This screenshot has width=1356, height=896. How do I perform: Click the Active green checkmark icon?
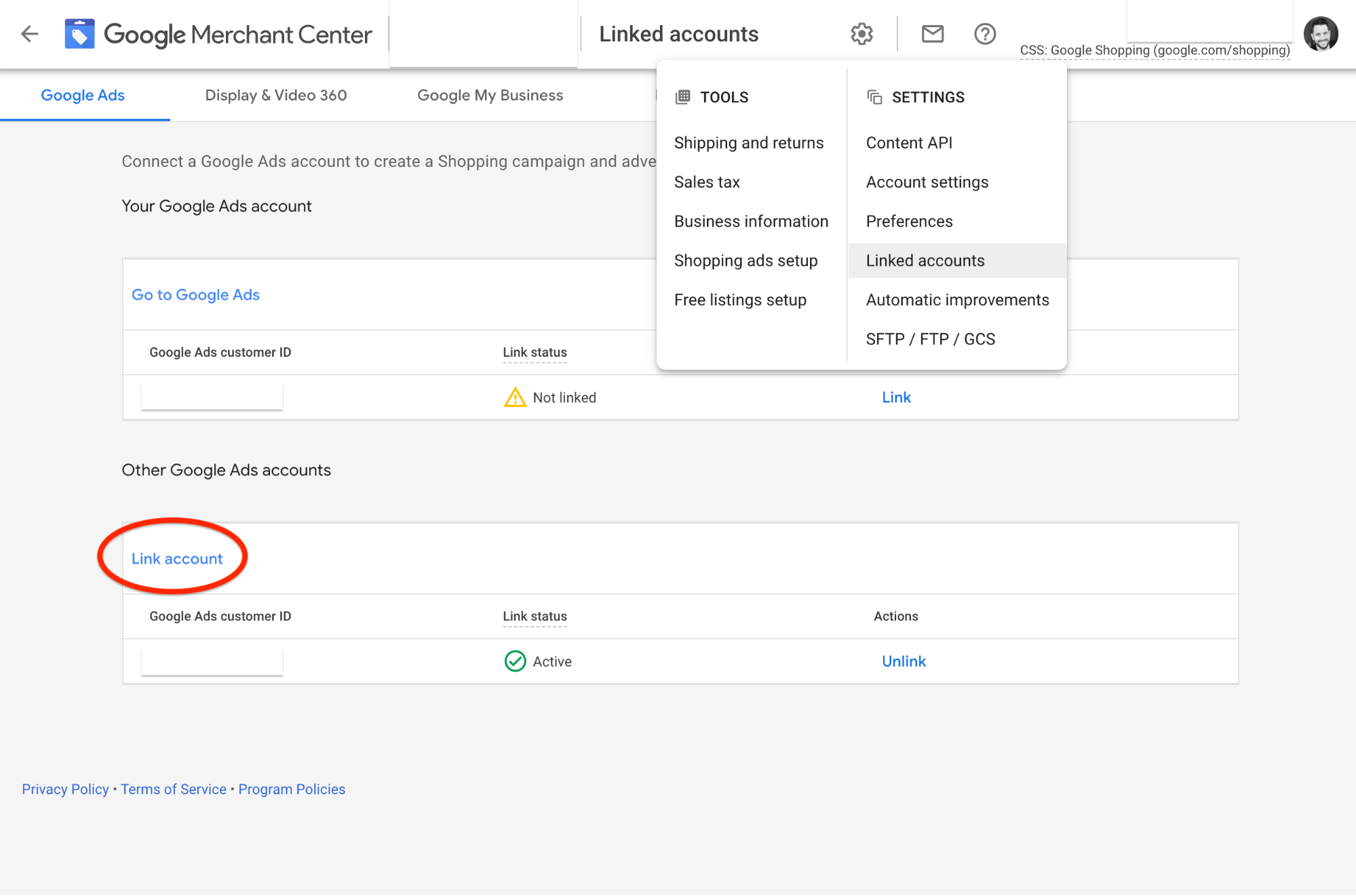coord(515,661)
